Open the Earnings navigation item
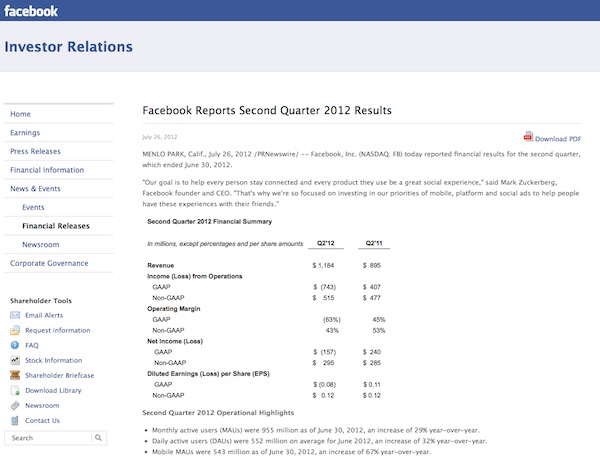 click(x=25, y=132)
